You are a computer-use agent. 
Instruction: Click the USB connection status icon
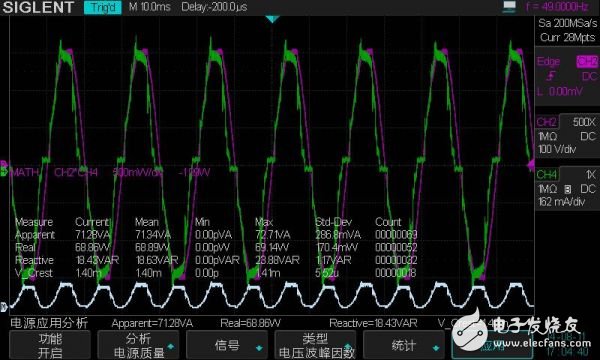(x=509, y=7)
